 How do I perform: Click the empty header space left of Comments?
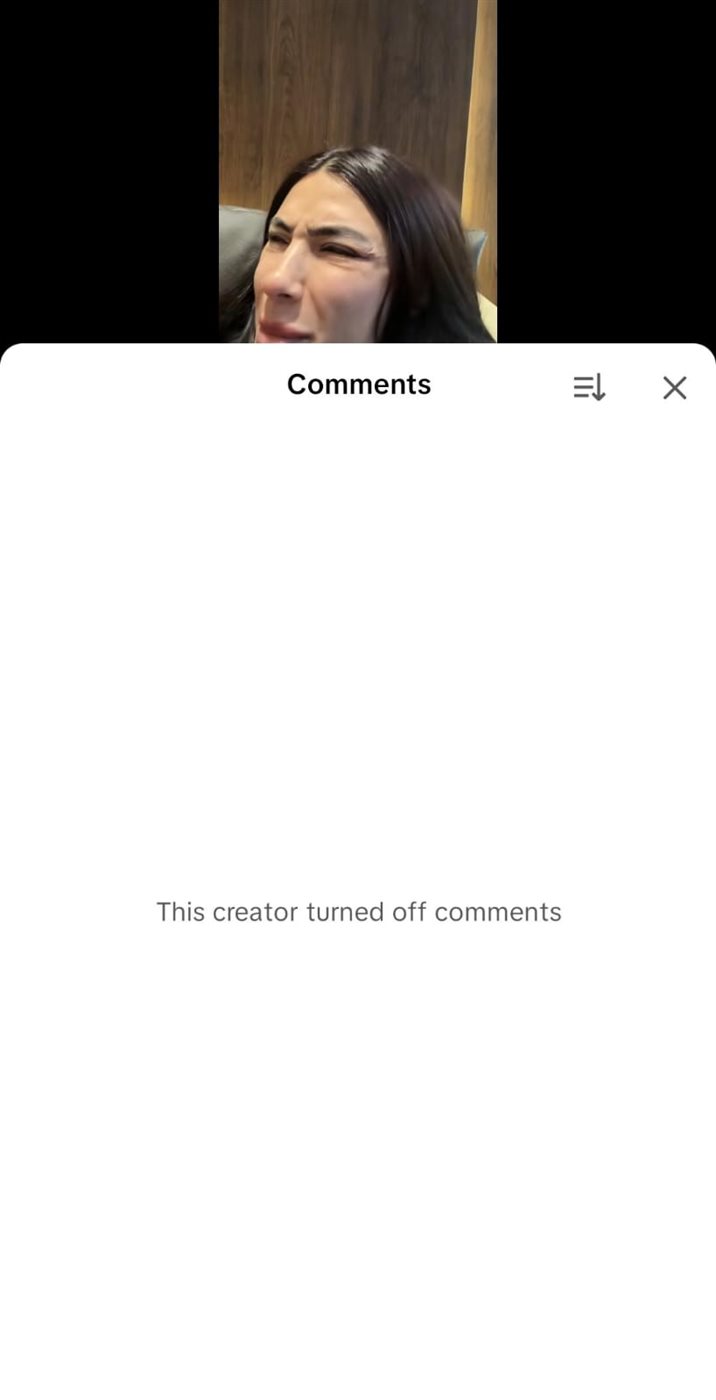pyautogui.click(x=140, y=386)
